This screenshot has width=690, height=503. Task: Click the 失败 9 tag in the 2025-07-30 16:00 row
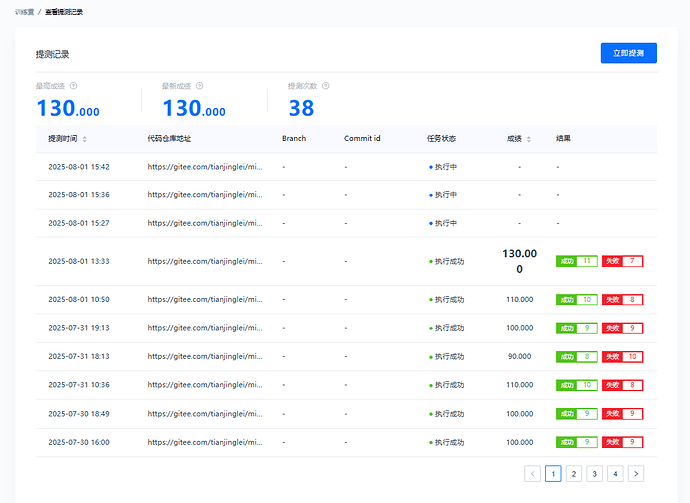coord(622,442)
